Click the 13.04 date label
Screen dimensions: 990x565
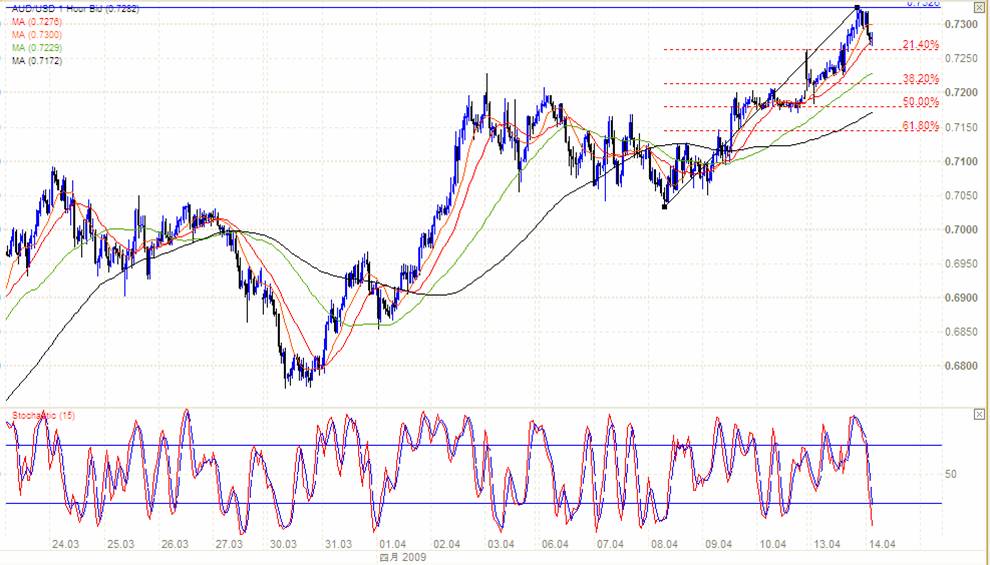828,544
